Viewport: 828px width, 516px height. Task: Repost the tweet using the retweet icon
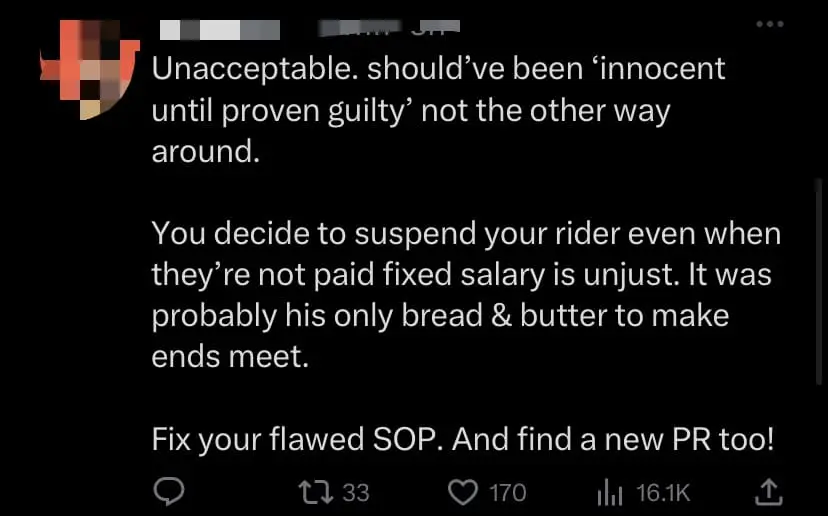tap(313, 491)
